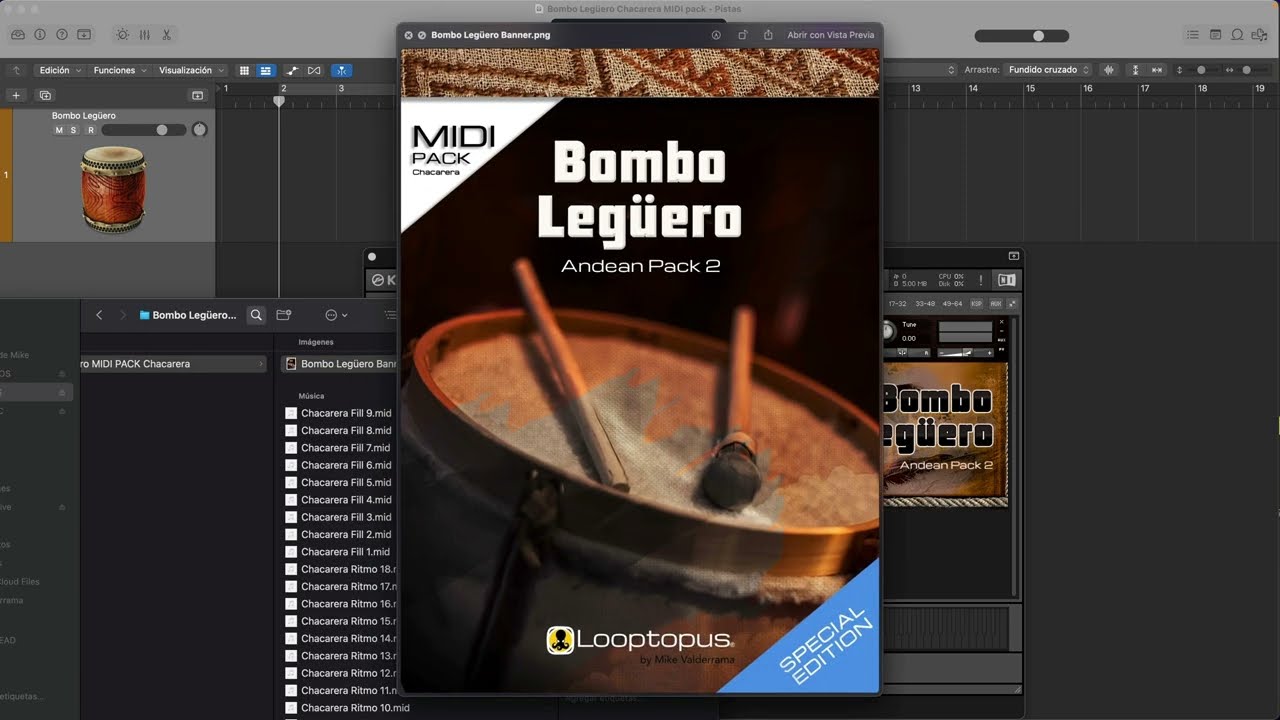This screenshot has height=720, width=1280.
Task: Select Chacarera Fill 1.mid file
Action: [x=339, y=552]
